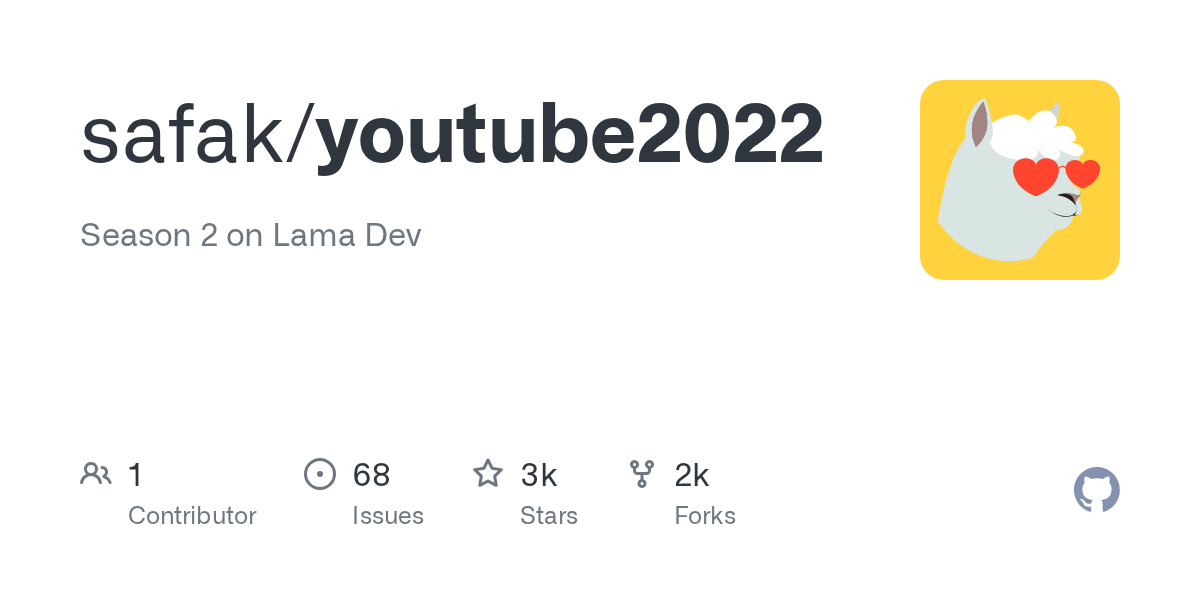Open the youtube2022 repository title
Image resolution: width=1200 pixels, height=600 pixels.
(570, 135)
